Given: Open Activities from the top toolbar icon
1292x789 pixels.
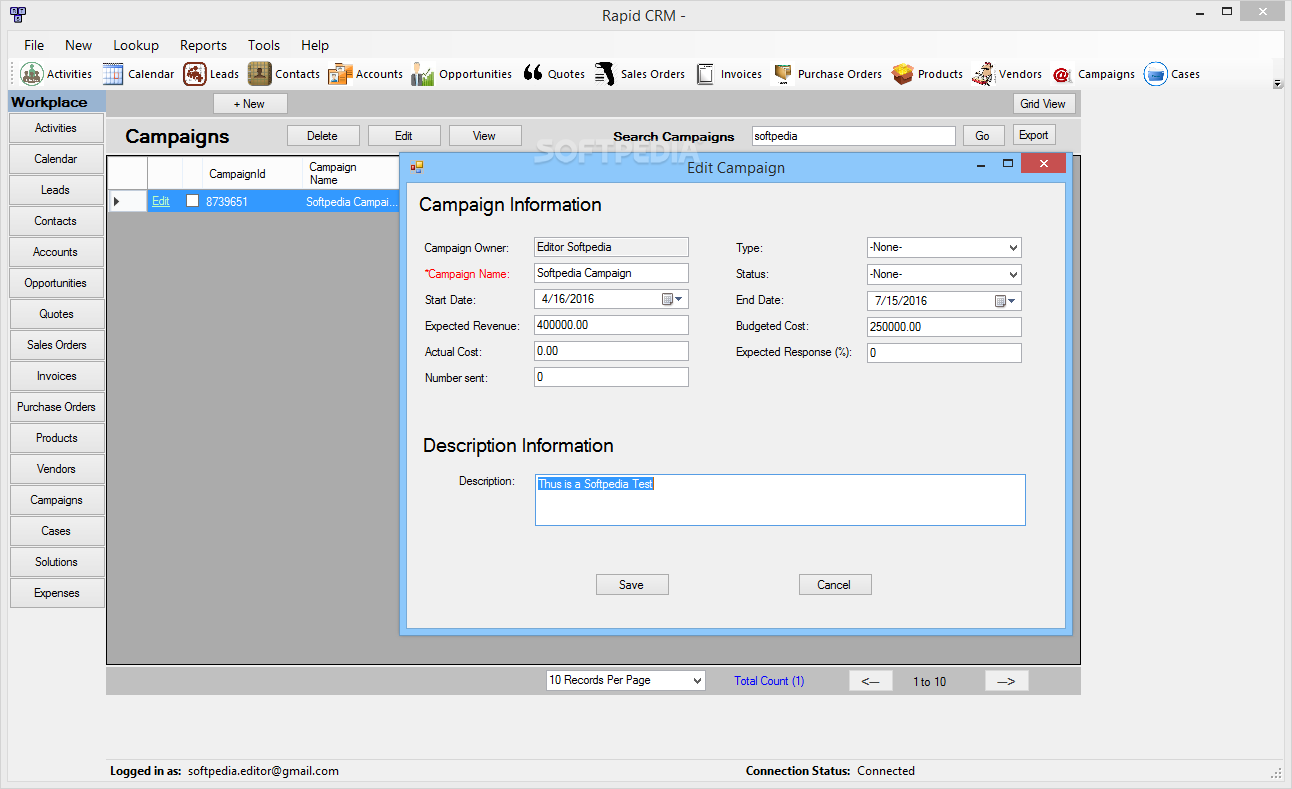Looking at the screenshot, I should [x=33, y=74].
